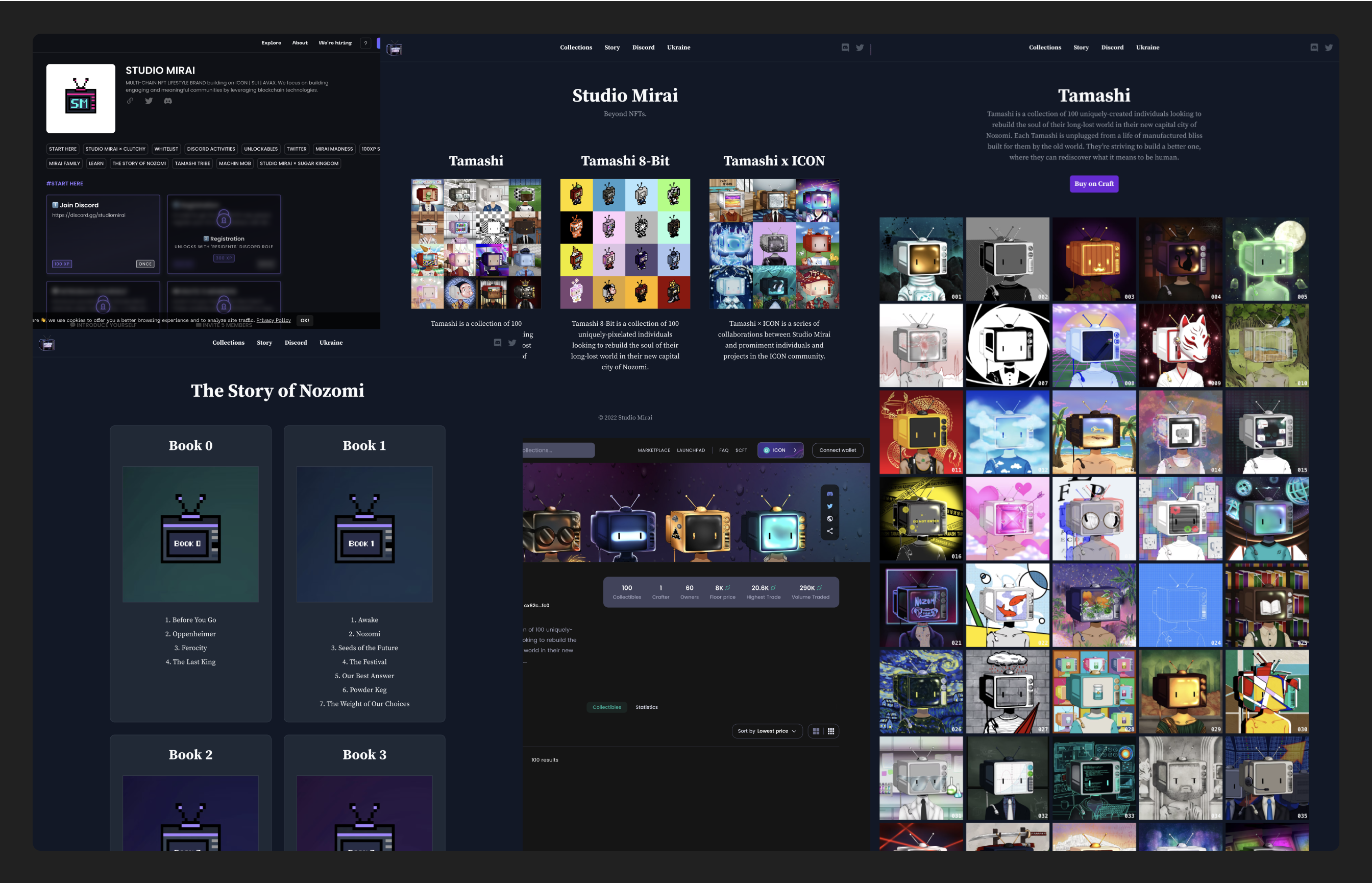Open the question mark help button
The width and height of the screenshot is (1372, 883).
tap(365, 43)
